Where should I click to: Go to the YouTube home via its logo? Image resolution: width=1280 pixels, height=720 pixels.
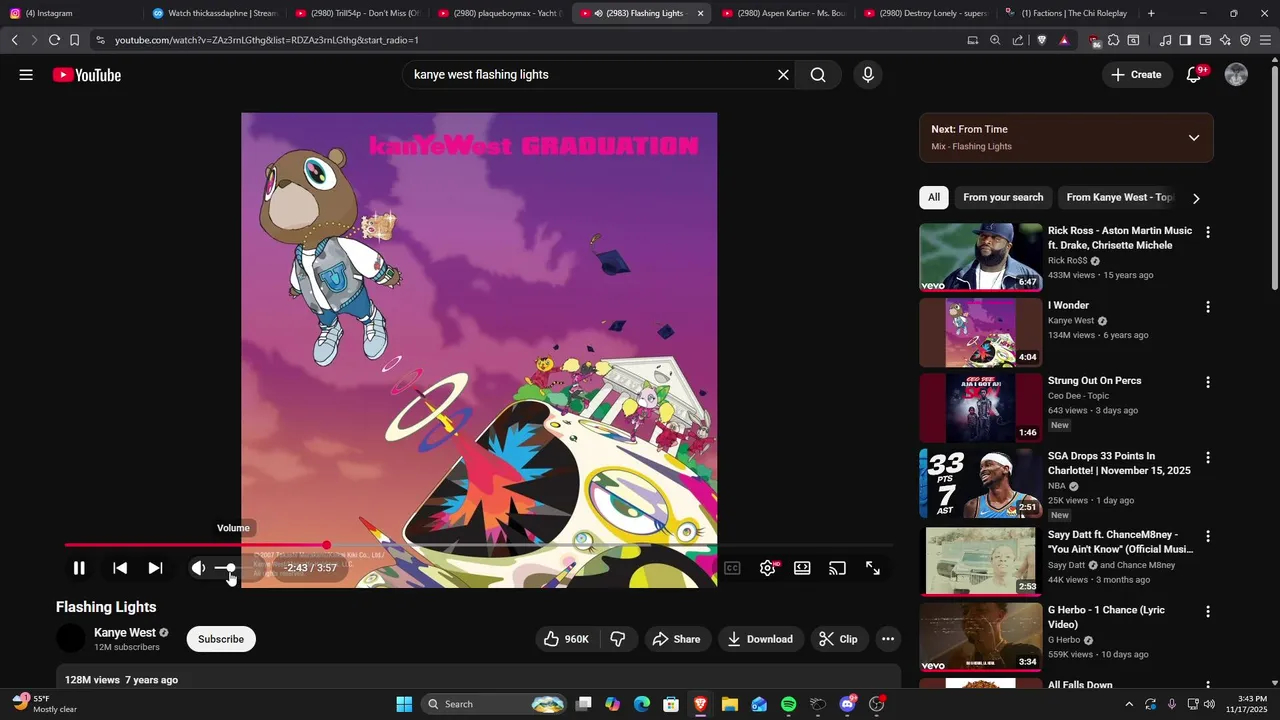[87, 75]
